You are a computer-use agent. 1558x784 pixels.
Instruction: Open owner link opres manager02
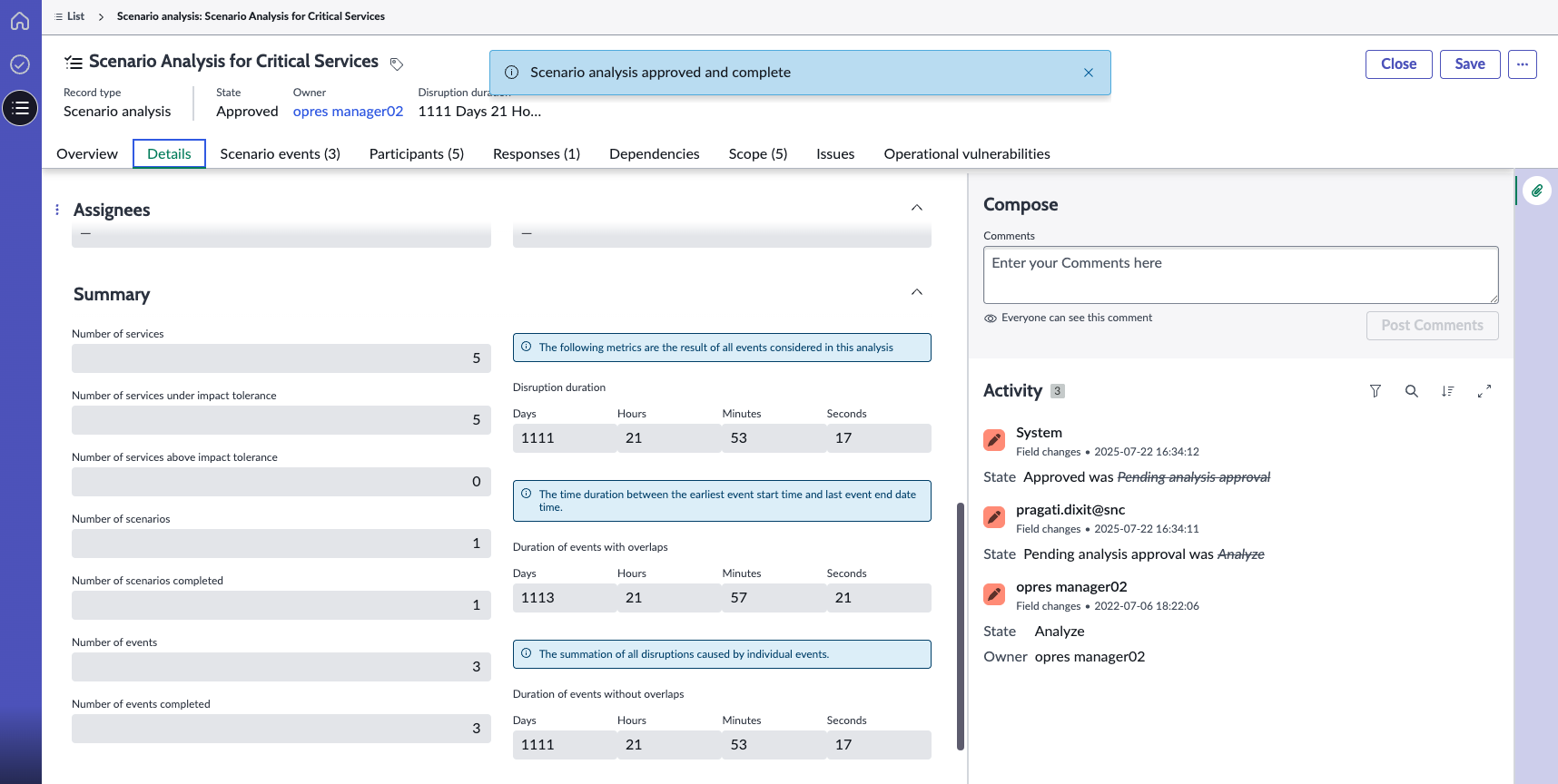[348, 111]
